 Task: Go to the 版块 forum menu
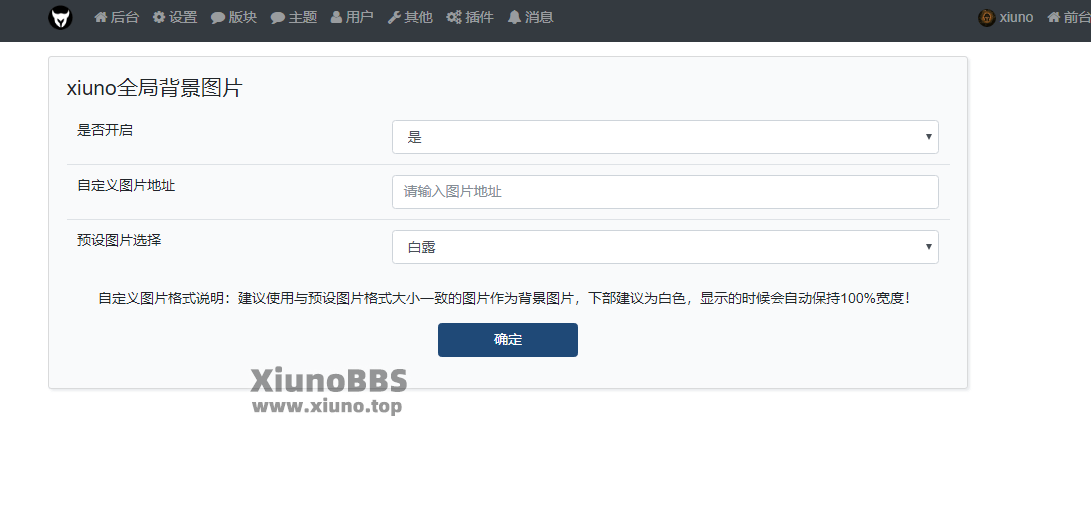click(234, 17)
